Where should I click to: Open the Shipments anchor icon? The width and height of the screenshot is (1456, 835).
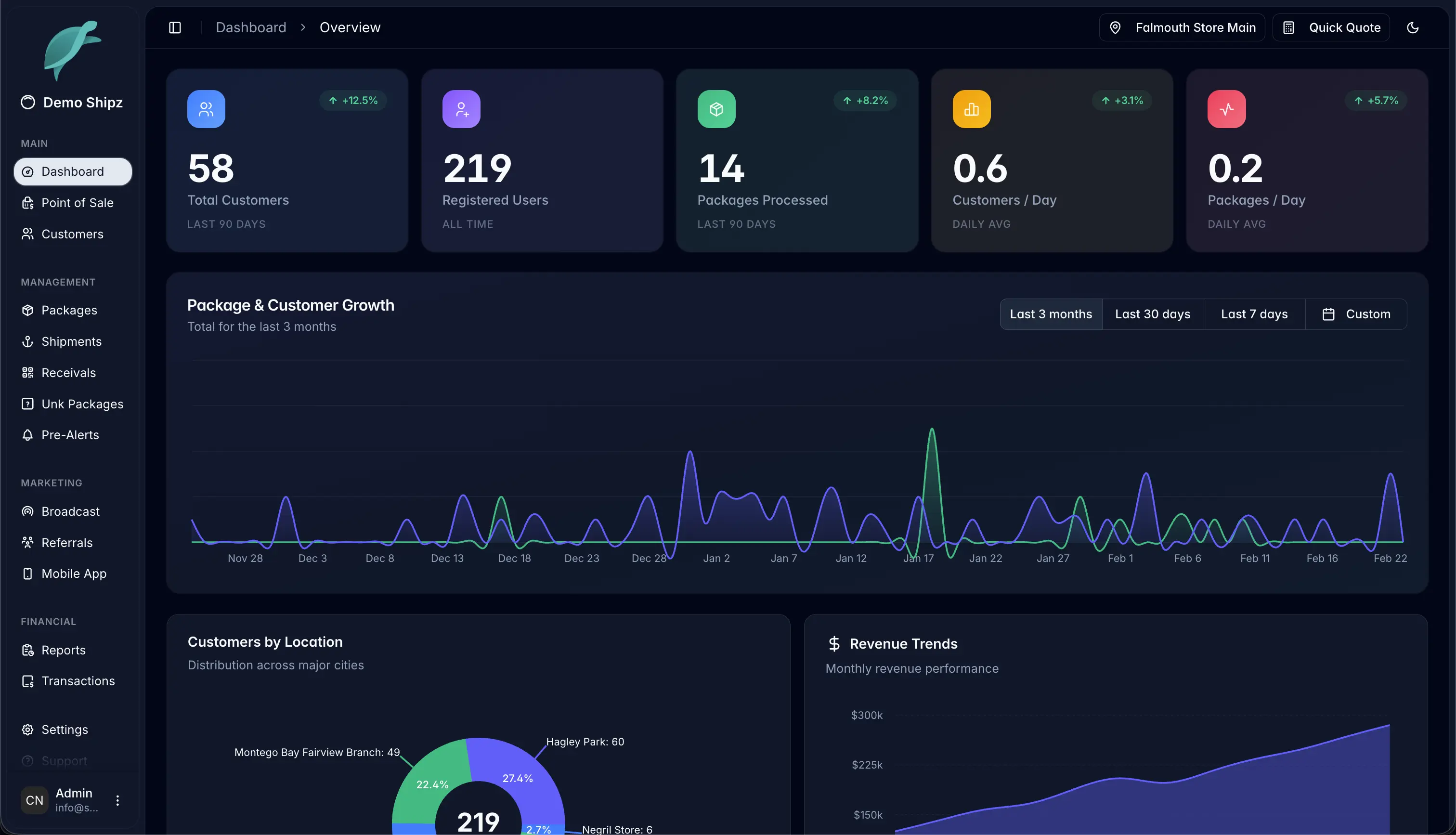tap(27, 341)
